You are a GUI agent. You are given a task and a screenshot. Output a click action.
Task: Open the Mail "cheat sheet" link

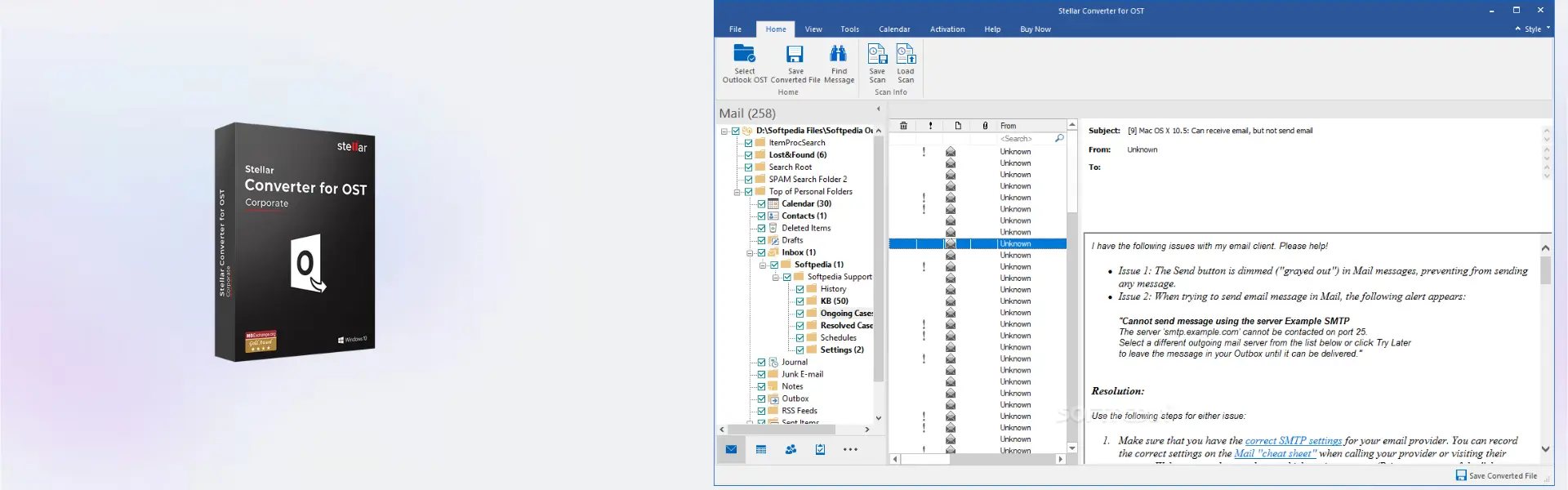tap(1276, 454)
